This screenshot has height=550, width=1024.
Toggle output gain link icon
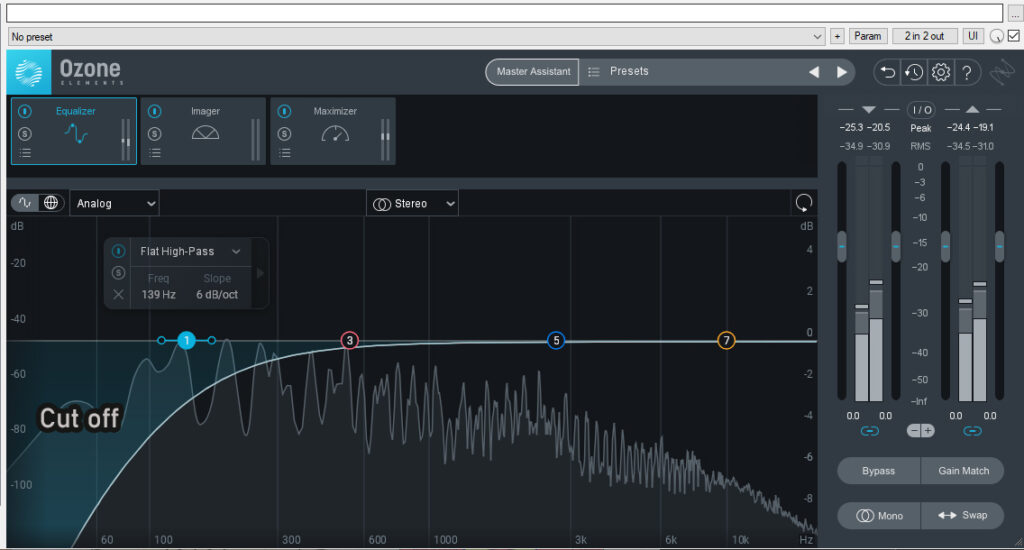972,431
